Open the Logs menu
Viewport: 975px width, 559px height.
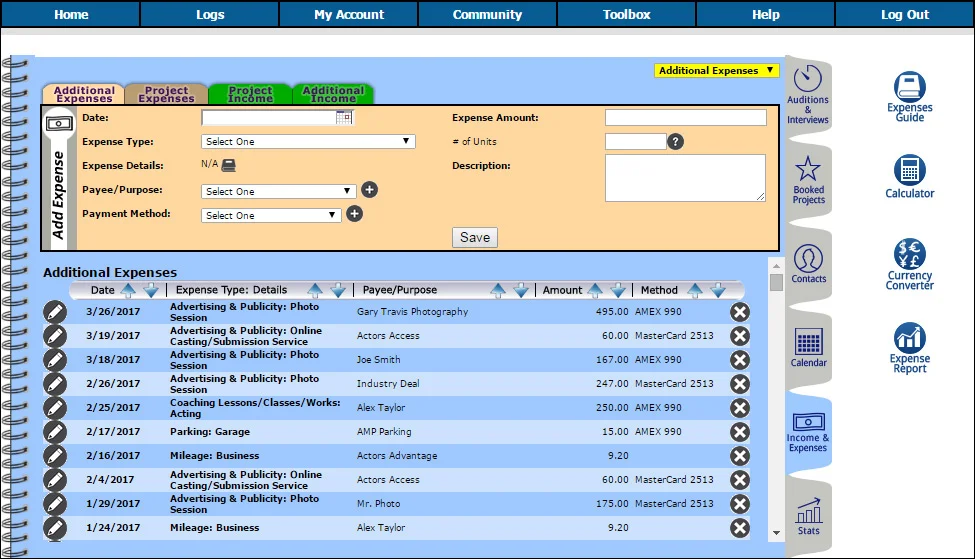(210, 14)
